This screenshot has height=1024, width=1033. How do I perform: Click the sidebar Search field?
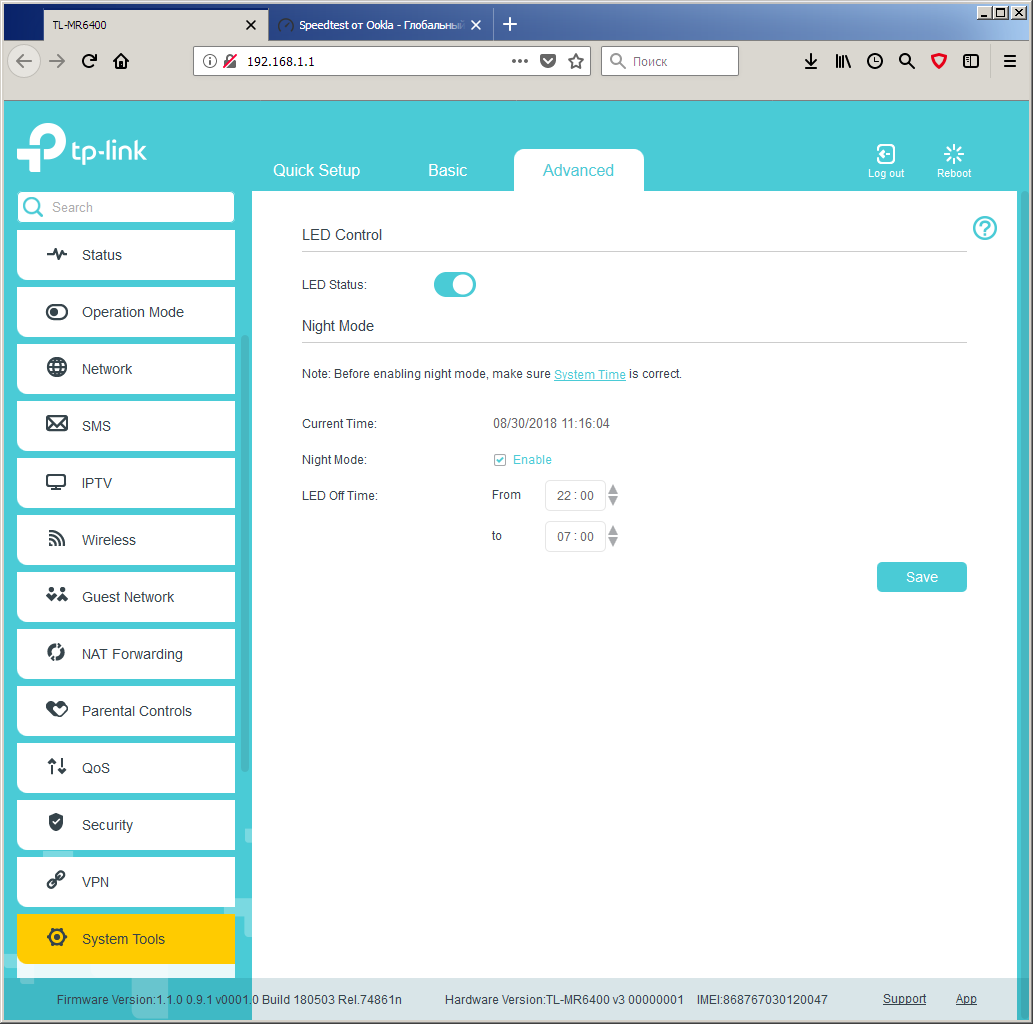pos(126,207)
